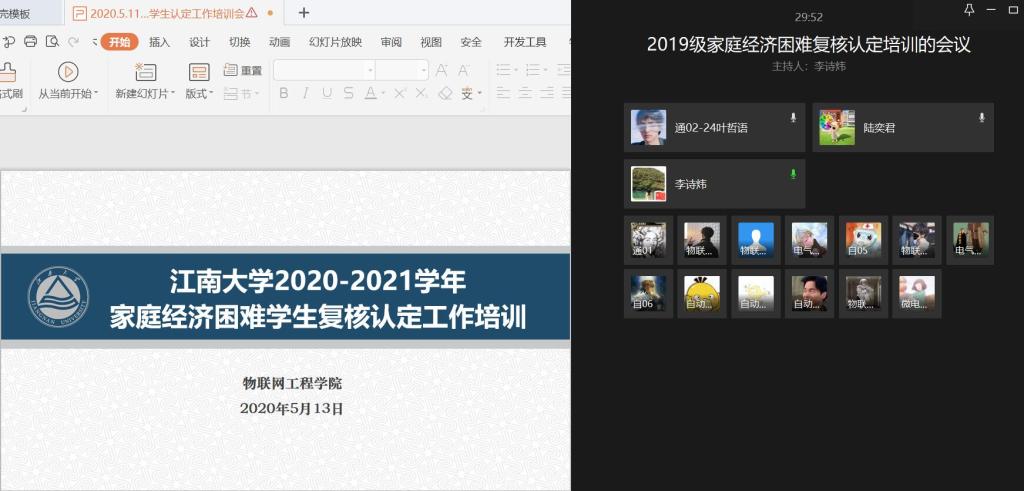
Task: Center align text in paragraph group
Action: (525, 93)
